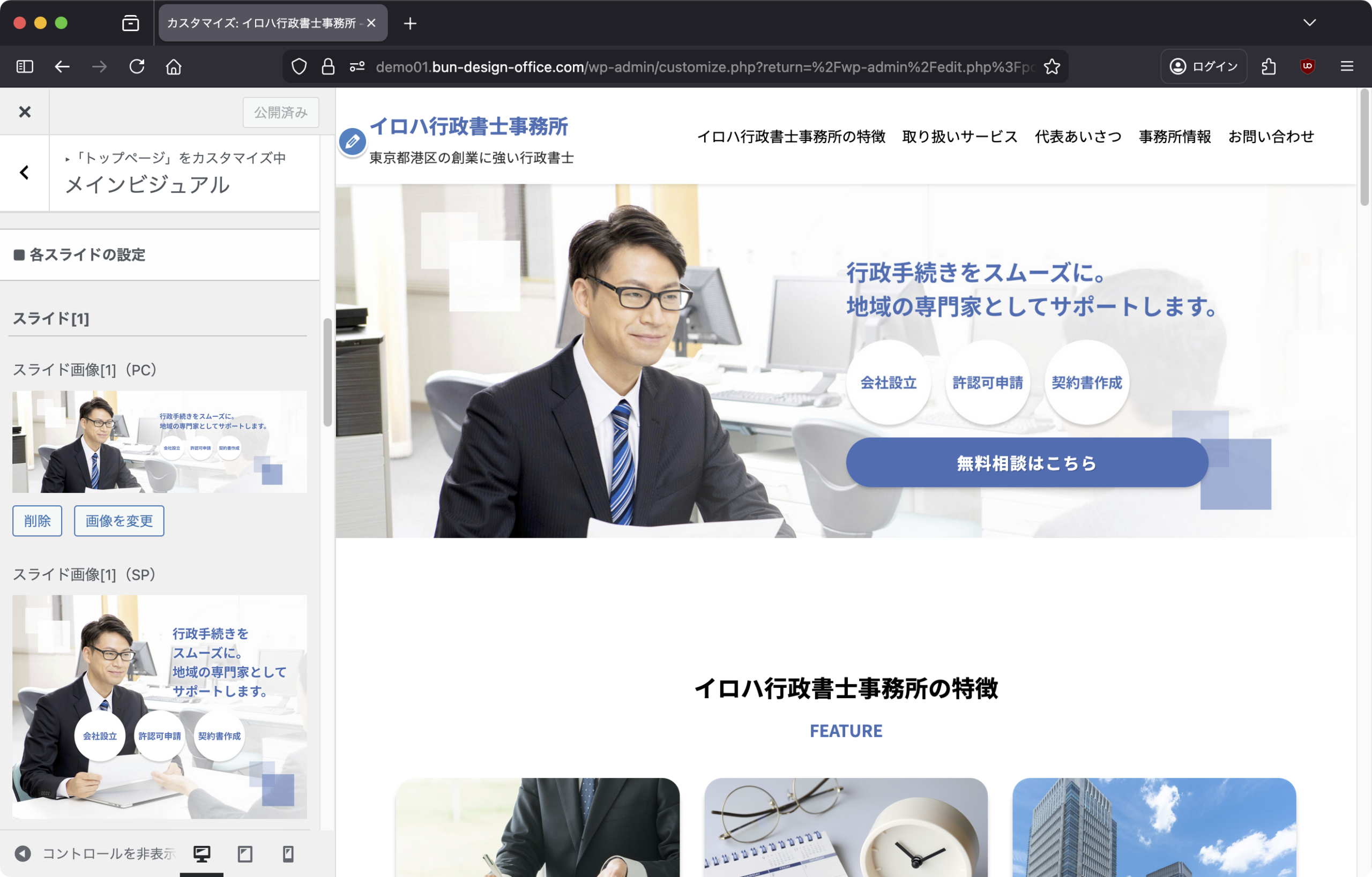Bookmark this page with the star icon
Viewport: 1372px width, 877px height.
tap(1052, 66)
